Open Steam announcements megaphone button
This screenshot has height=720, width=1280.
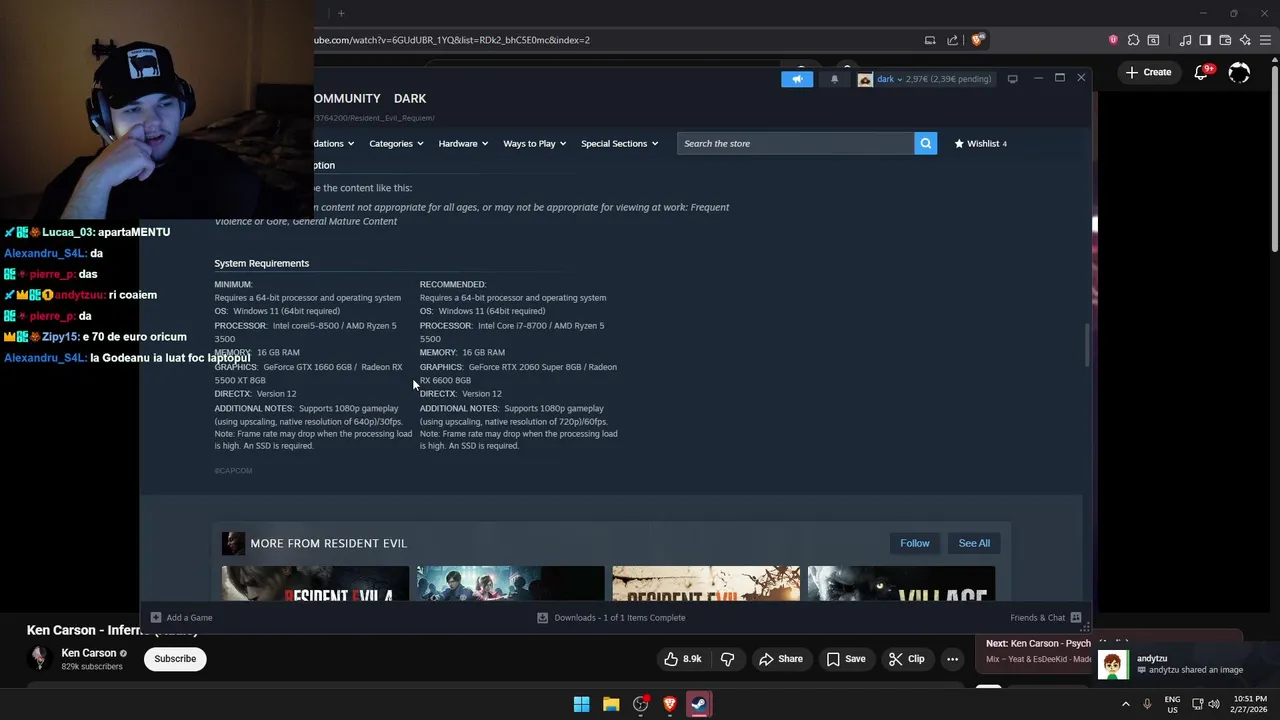797,79
